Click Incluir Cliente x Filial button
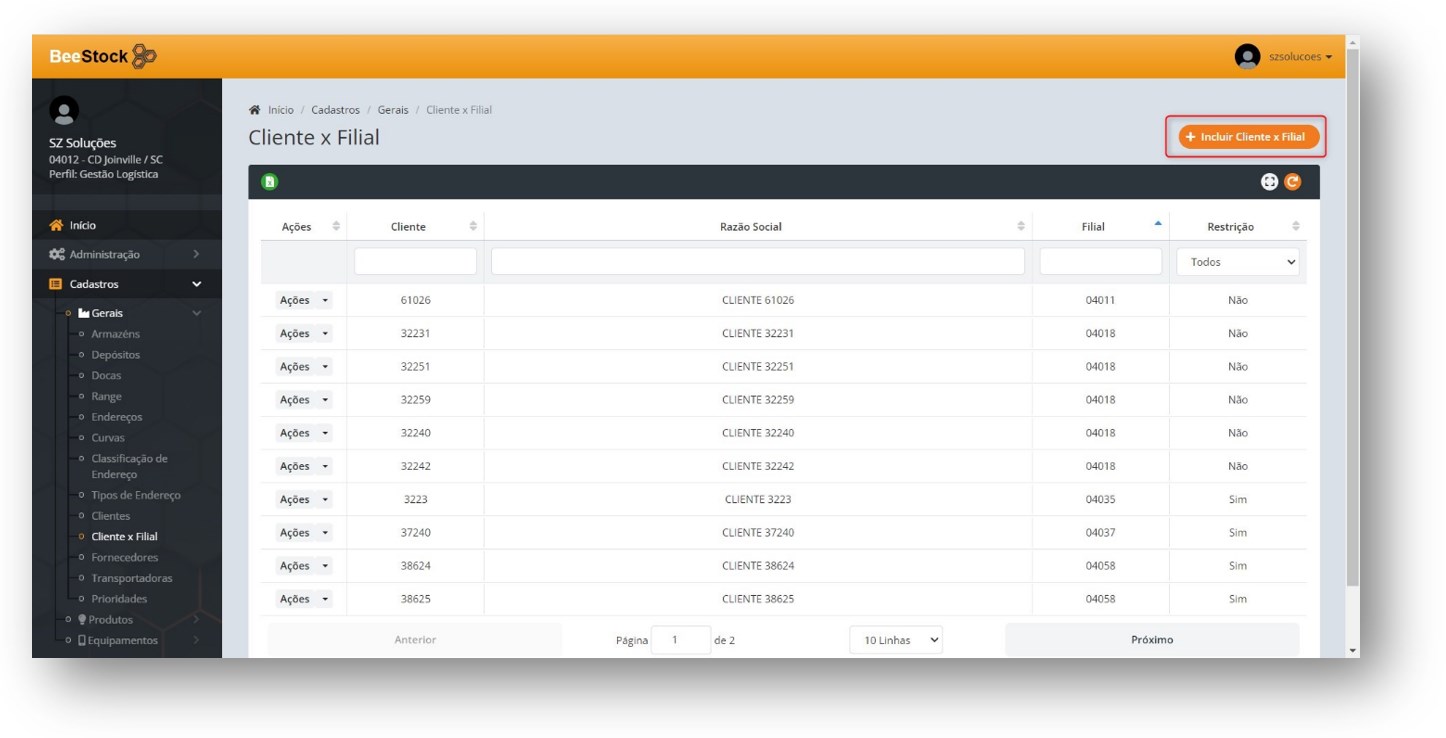Screen dimensions: 1446x738 pos(1248,137)
